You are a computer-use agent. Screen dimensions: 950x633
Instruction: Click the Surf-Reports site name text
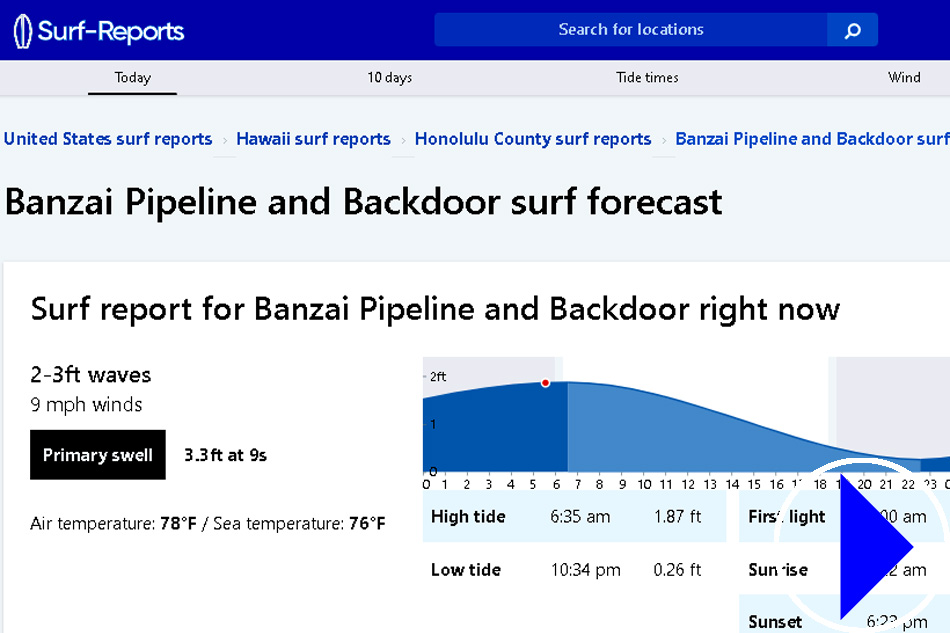111,31
